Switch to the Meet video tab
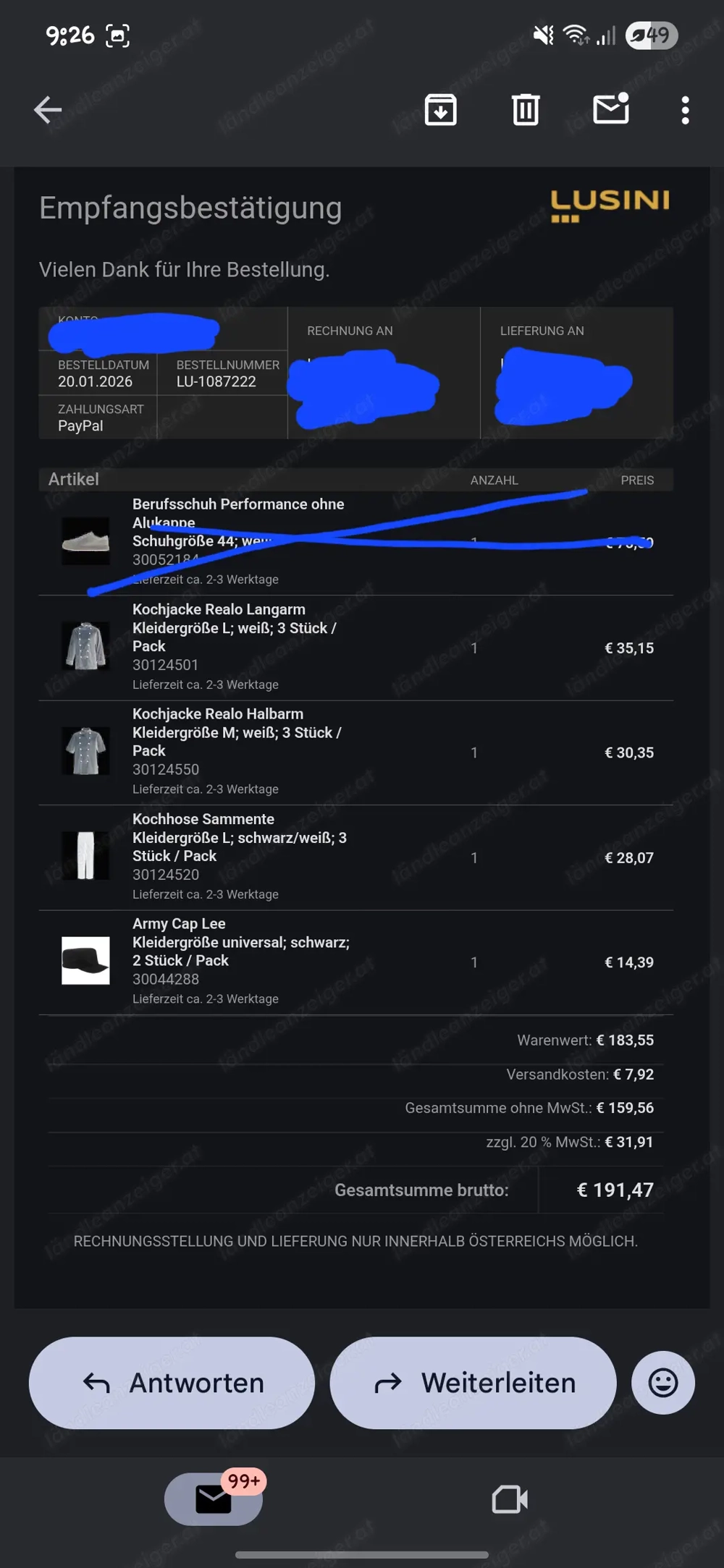Screen dimensions: 724x1568 [510, 1499]
